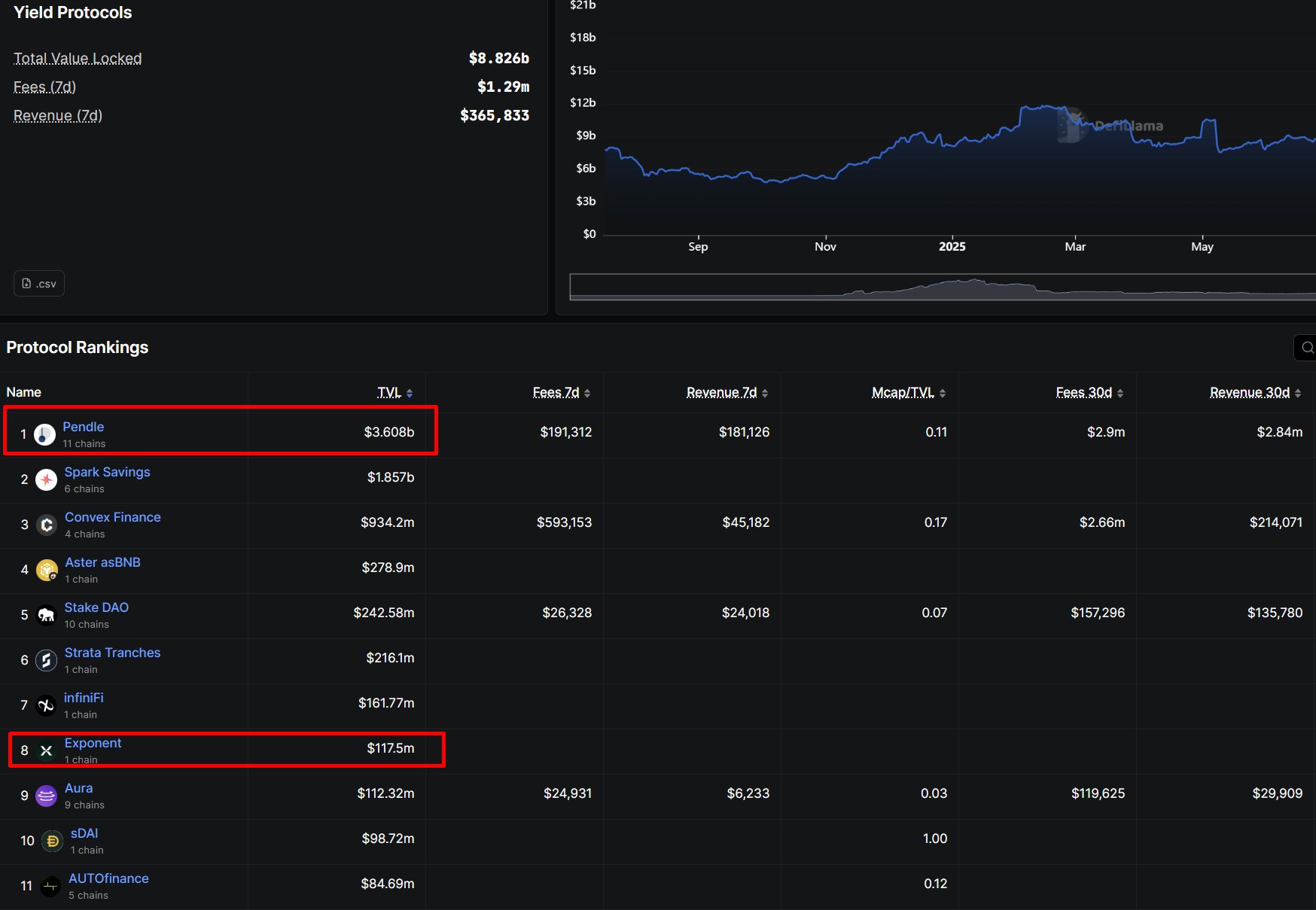
Task: Click the Aster asBNB logo icon
Action: point(47,570)
